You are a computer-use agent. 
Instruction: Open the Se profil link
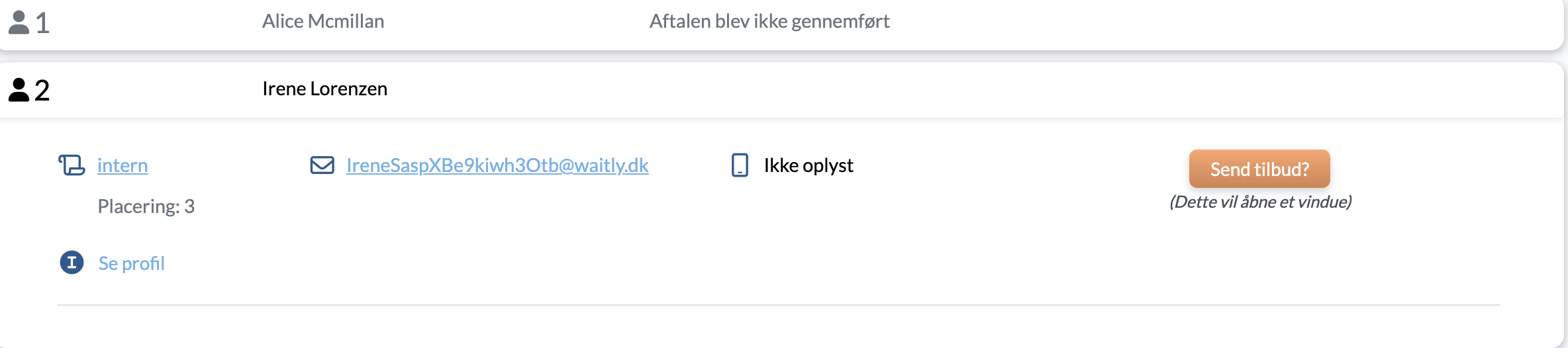coord(131,263)
